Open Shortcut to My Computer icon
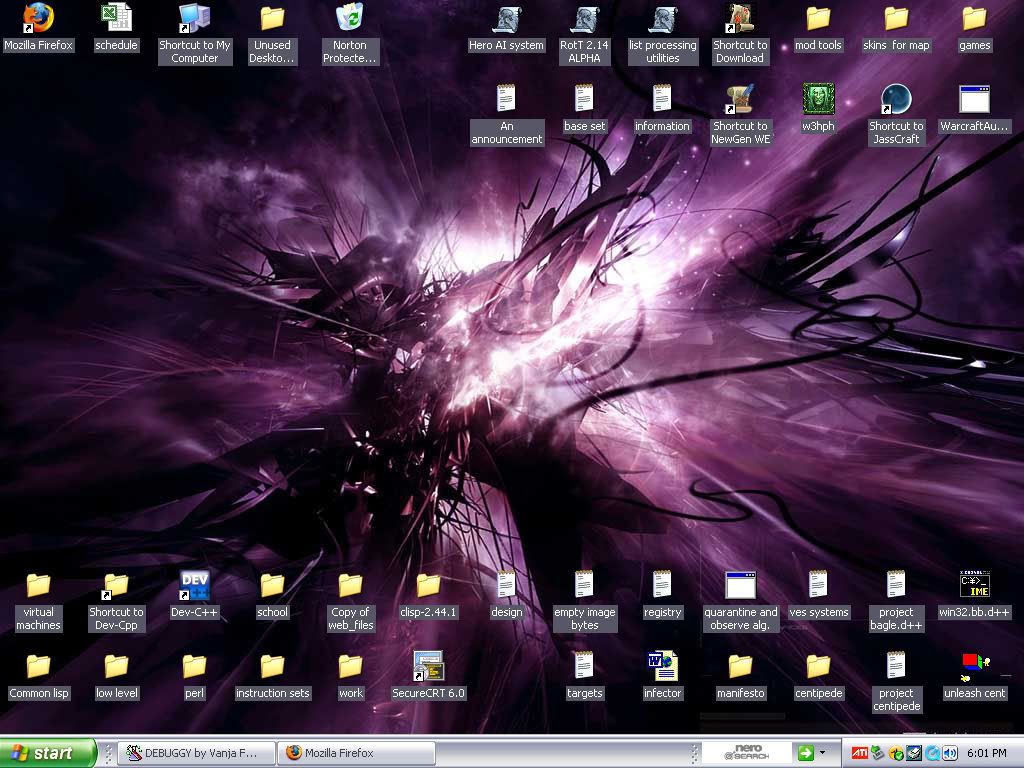 pyautogui.click(x=194, y=18)
